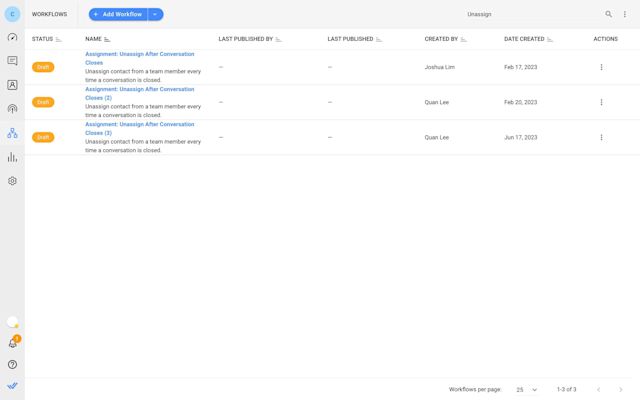Sort by Last Published column icon
The width and height of the screenshot is (640, 400).
(379, 39)
